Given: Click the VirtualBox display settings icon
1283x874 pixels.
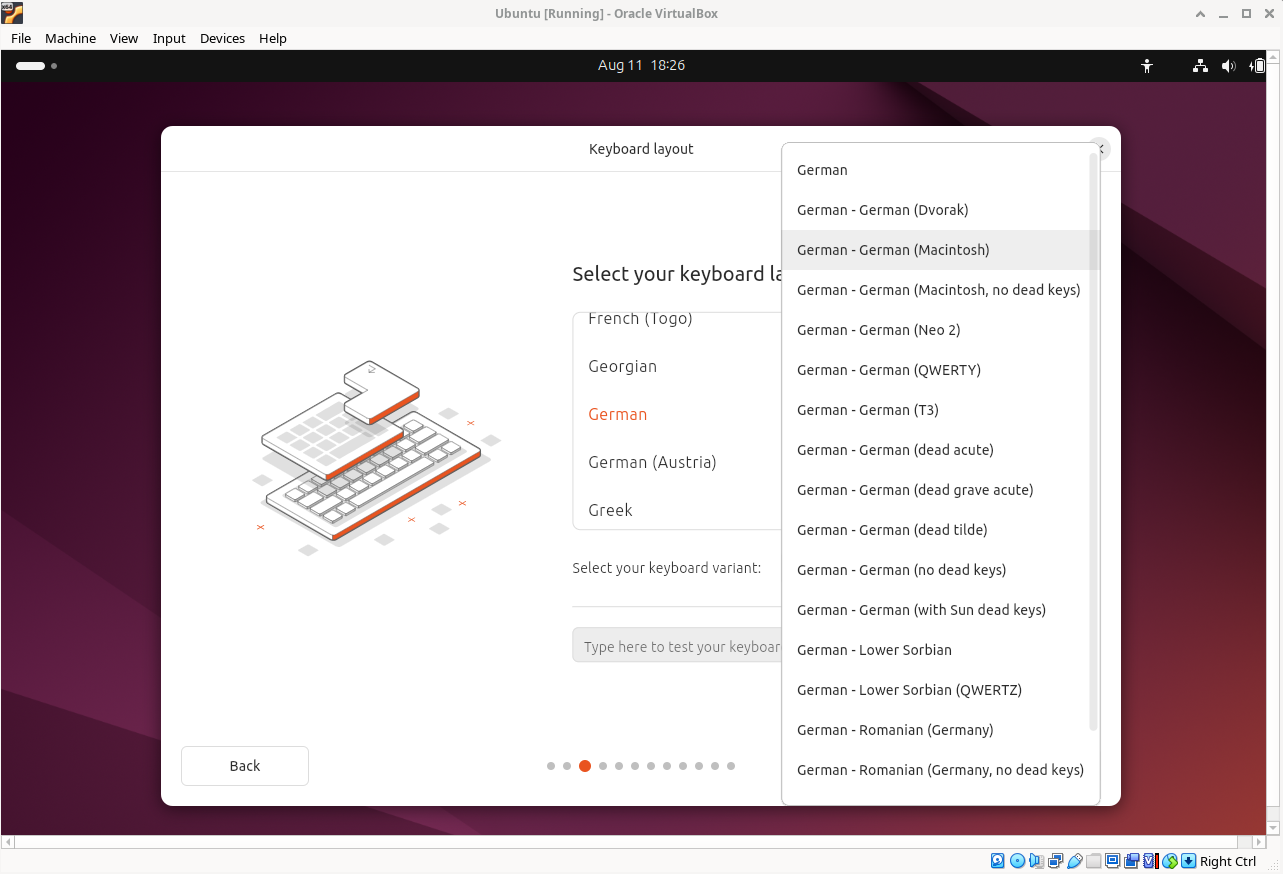Looking at the screenshot, I should 1113,861.
